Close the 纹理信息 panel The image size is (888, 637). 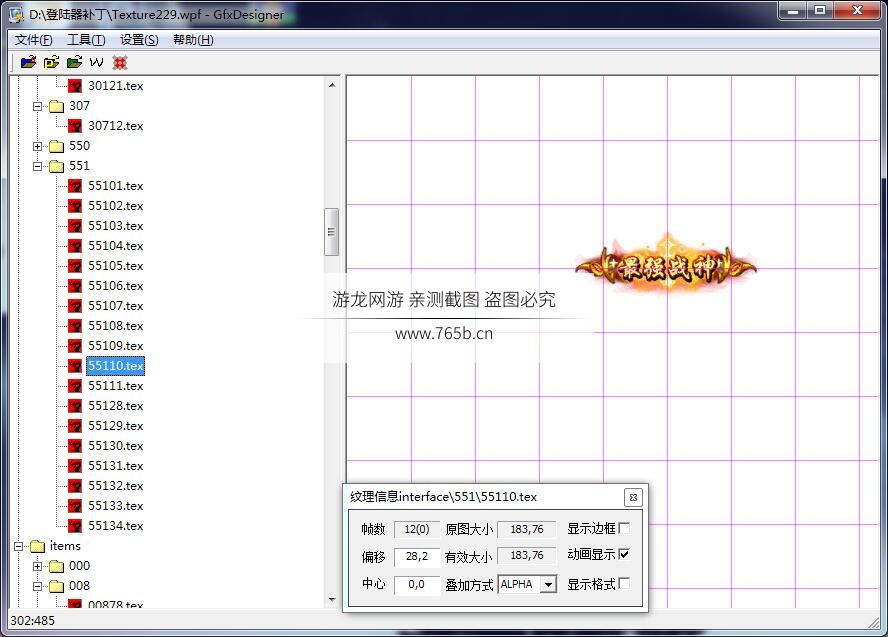coord(633,498)
